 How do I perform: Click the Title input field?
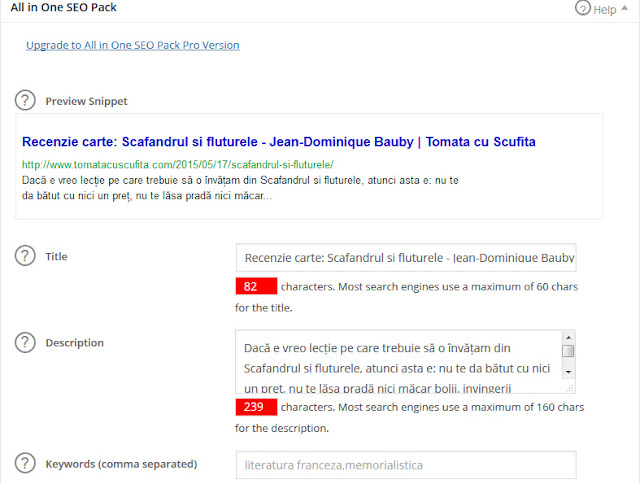coord(406,258)
